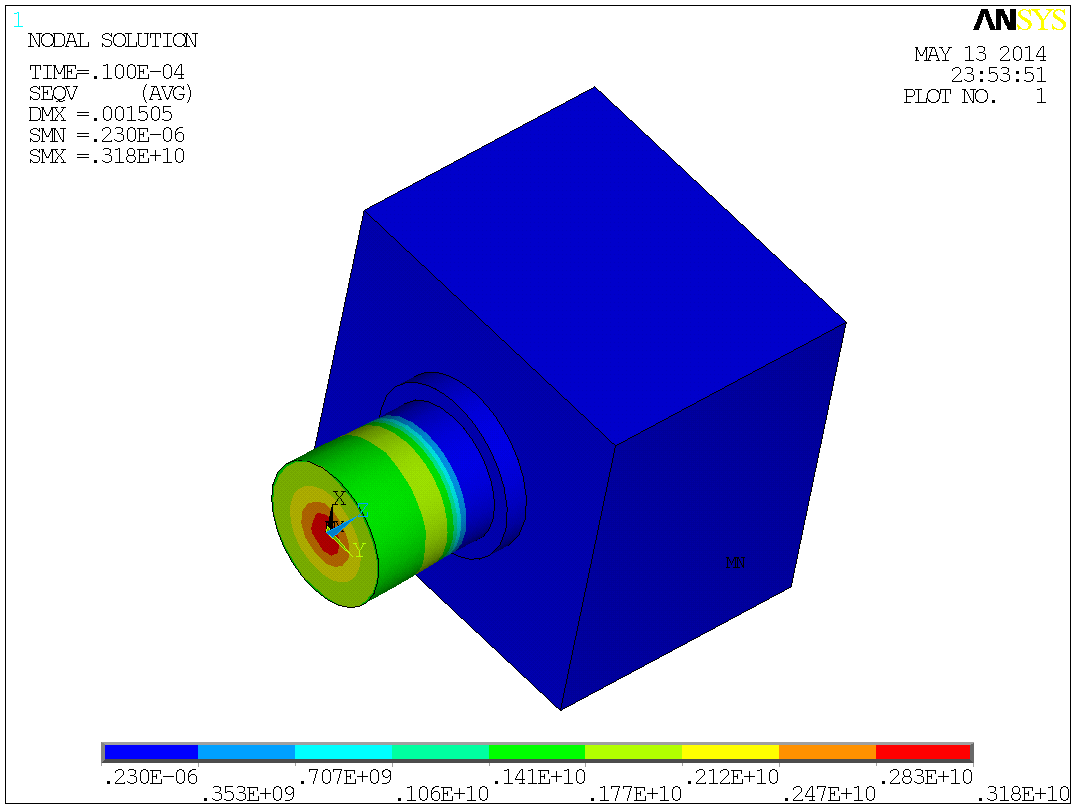Viewport: 1077px width, 810px height.
Task: Click the ANSYS logo
Action: pos(1020,20)
